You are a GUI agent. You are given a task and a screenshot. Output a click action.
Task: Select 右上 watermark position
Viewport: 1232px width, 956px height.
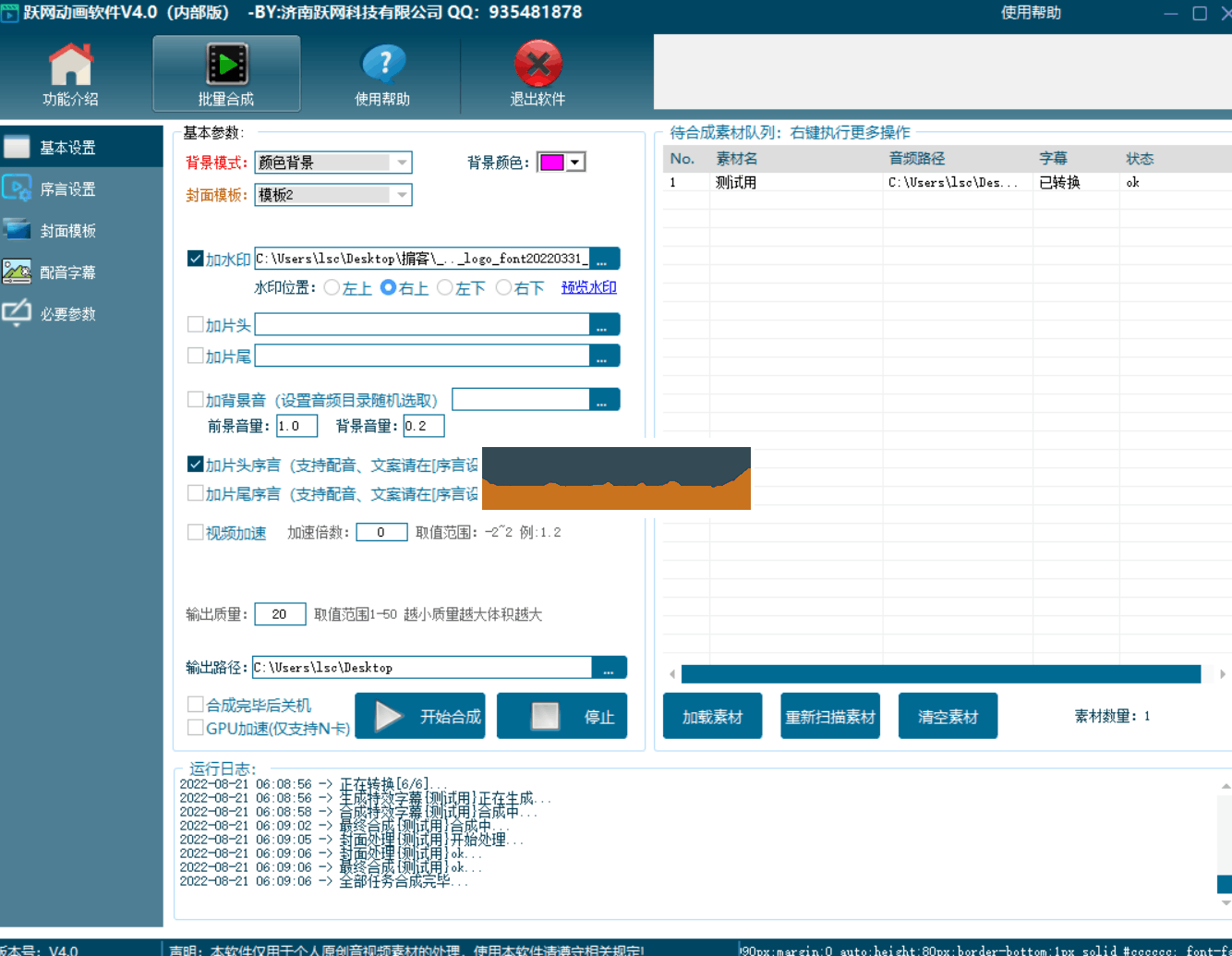coord(389,287)
